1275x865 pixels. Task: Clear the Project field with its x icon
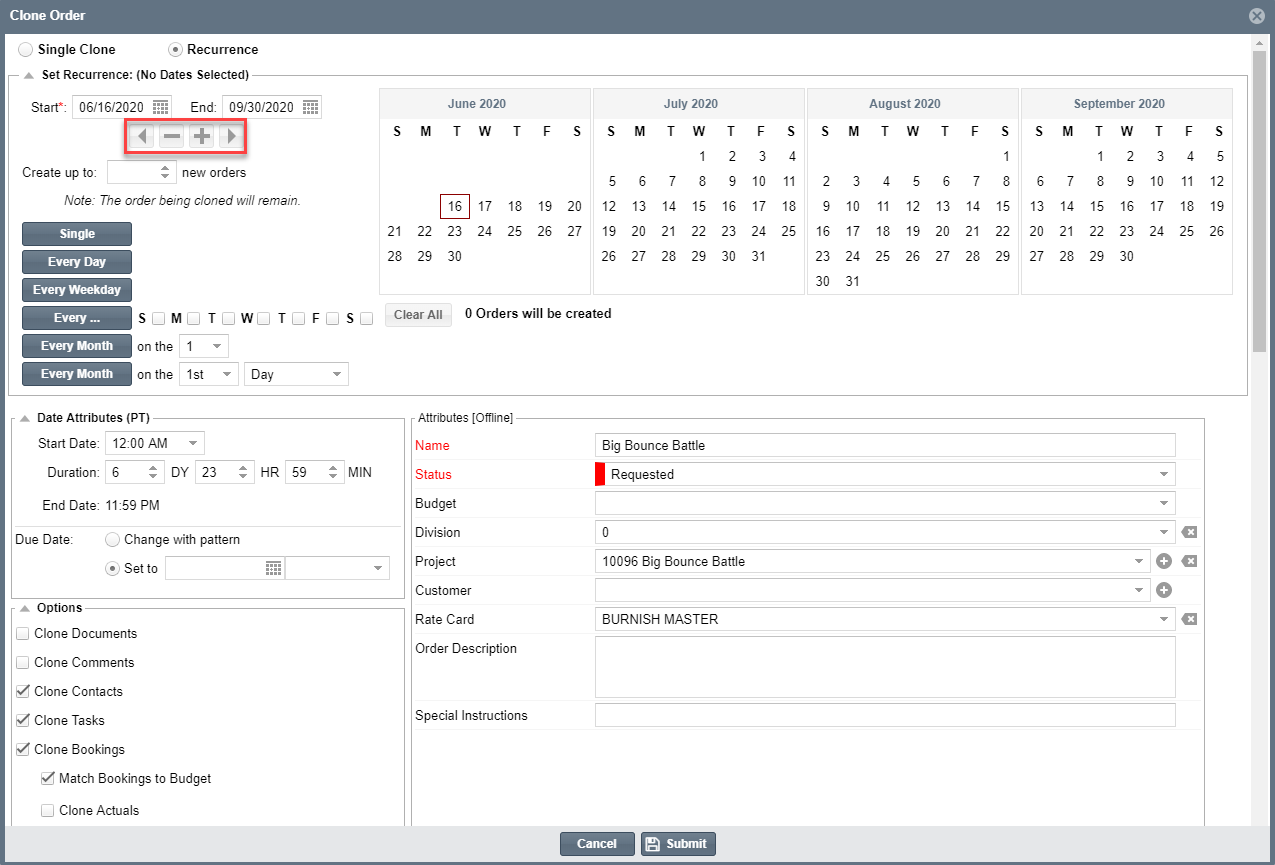pyautogui.click(x=1189, y=562)
